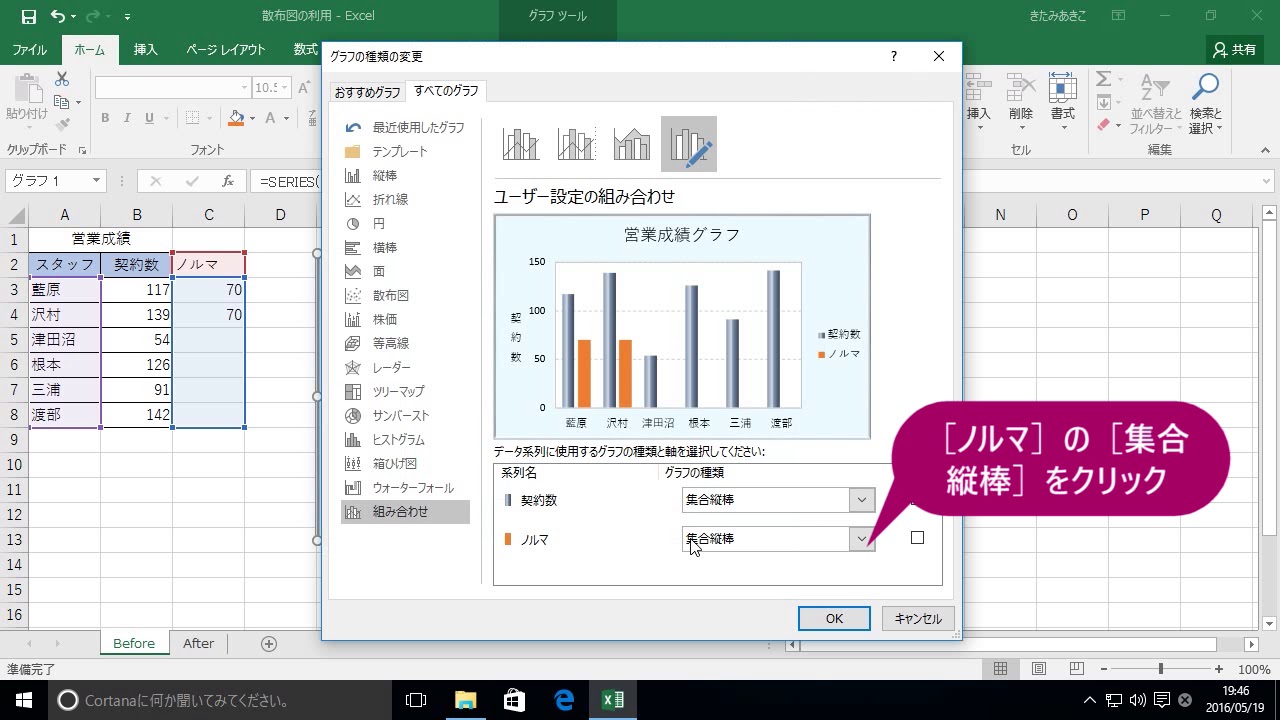Choose 散布図 scatter chart category
The height and width of the screenshot is (720, 1280).
point(405,296)
